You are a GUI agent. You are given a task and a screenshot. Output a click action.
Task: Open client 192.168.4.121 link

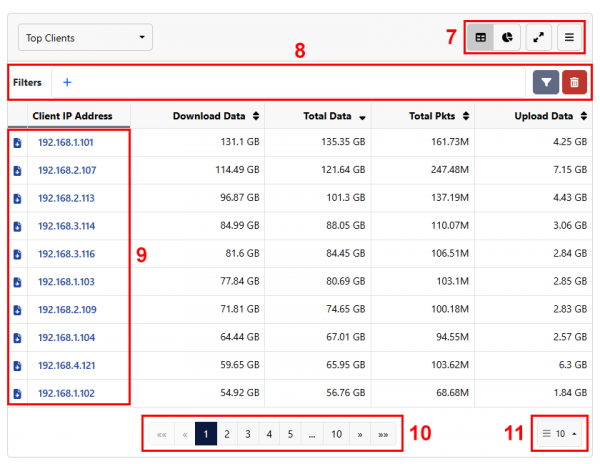pos(67,365)
